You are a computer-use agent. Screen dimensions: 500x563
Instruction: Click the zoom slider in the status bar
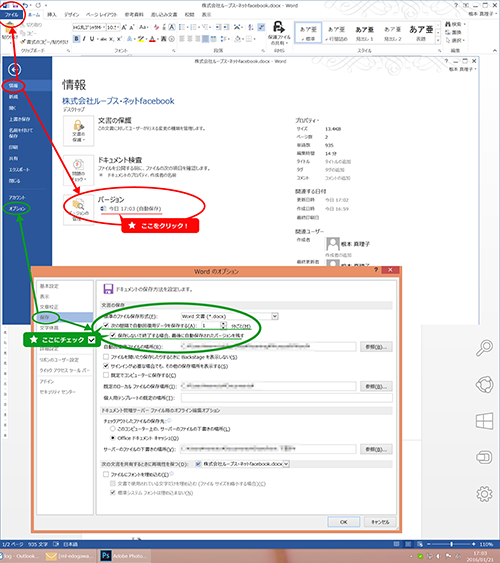tap(451, 544)
